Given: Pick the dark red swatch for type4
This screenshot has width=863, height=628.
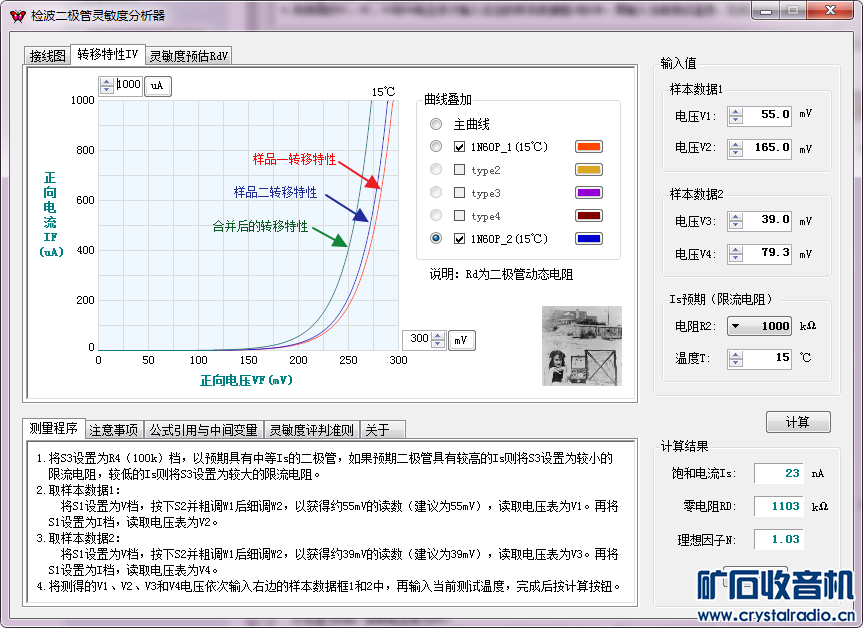Looking at the screenshot, I should tap(589, 215).
